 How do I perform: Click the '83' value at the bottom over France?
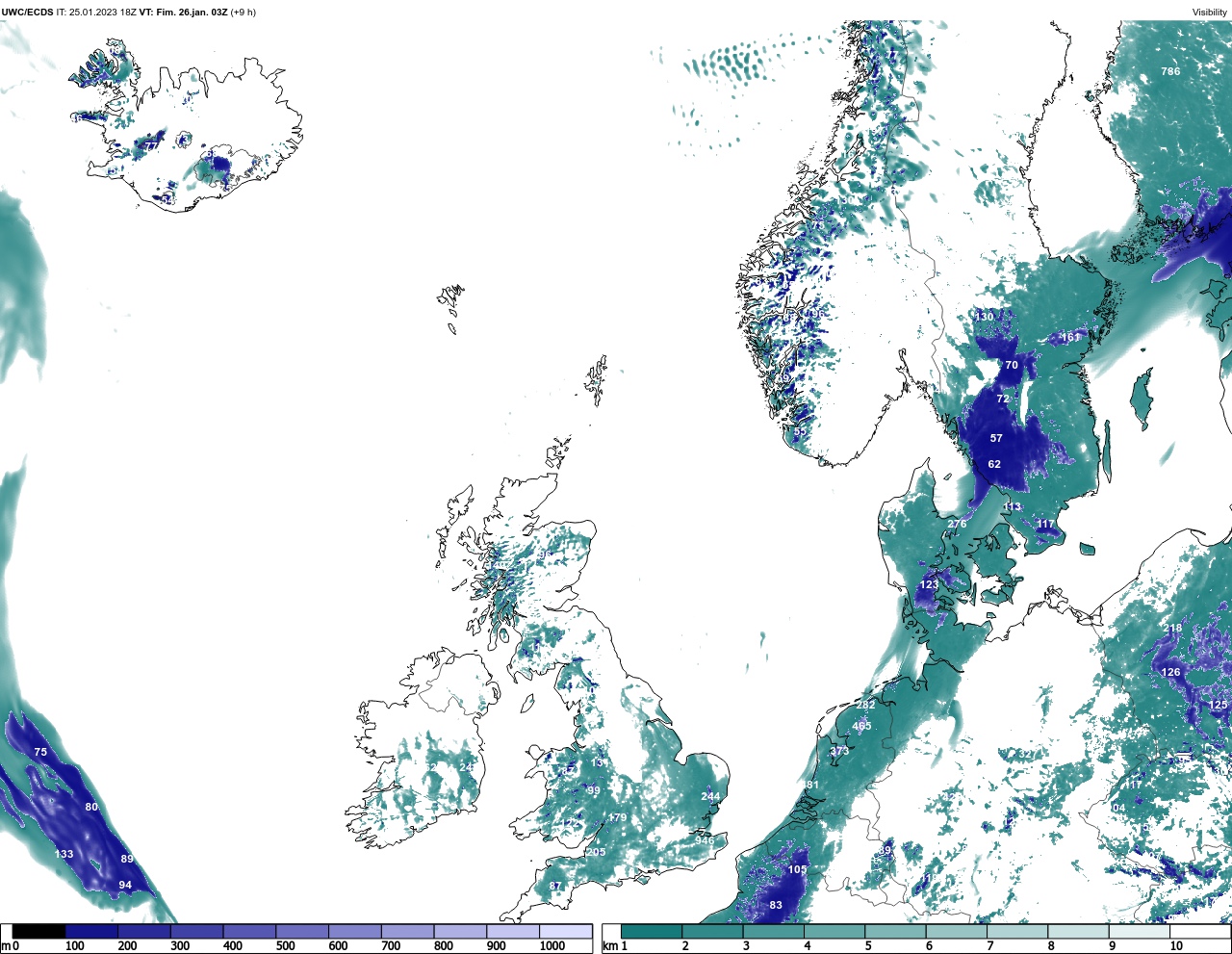776,905
